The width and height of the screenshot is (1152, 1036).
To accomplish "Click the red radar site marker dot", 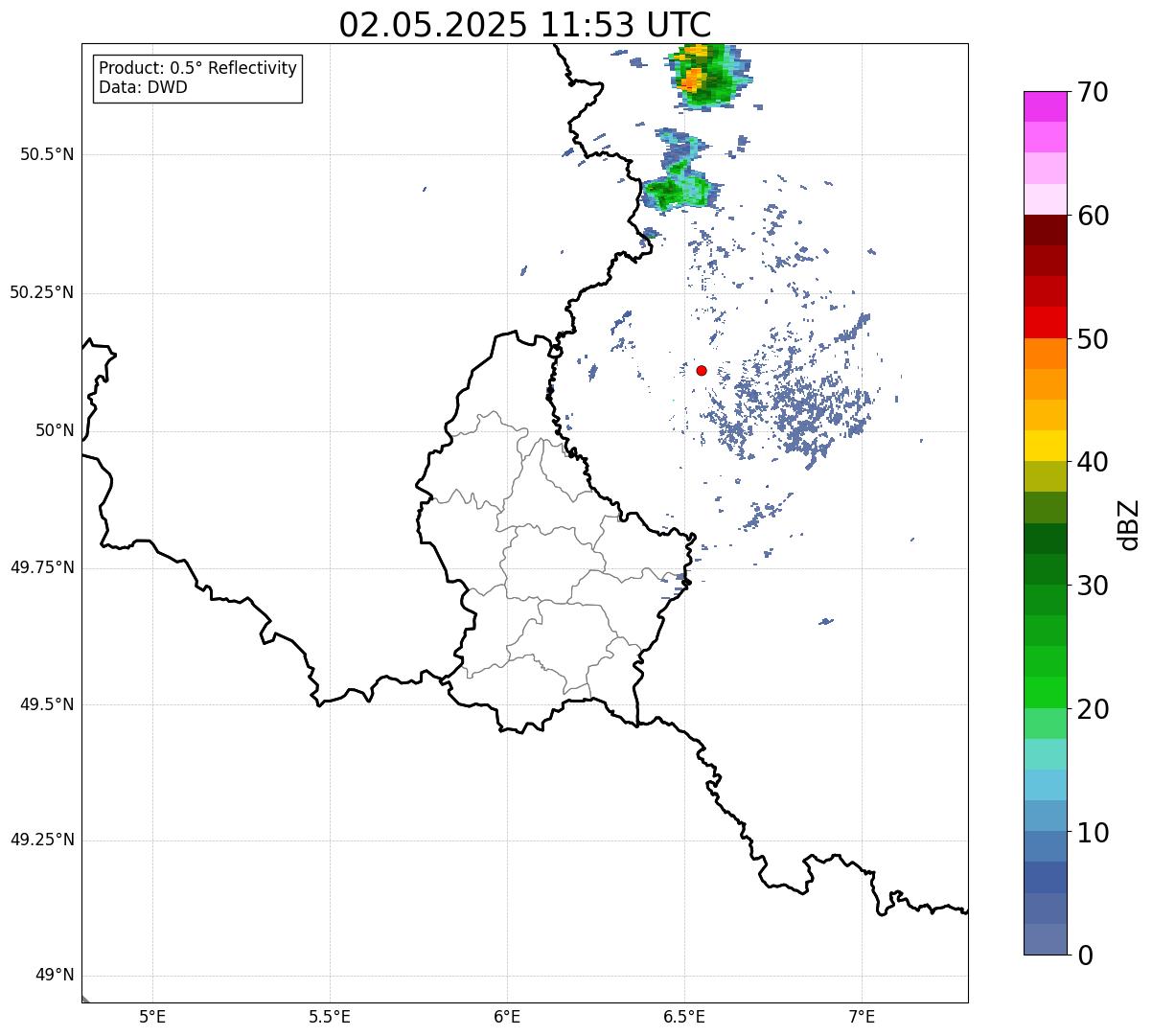I will (702, 370).
